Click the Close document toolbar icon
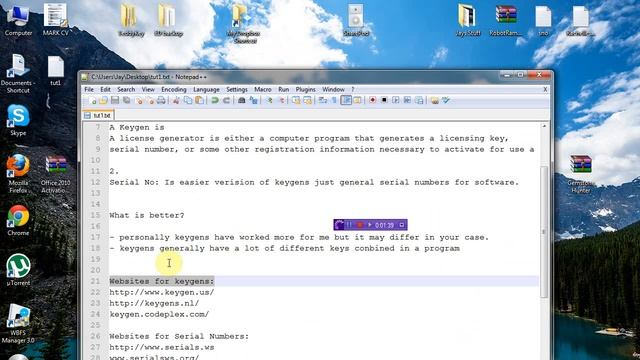 coord(139,100)
